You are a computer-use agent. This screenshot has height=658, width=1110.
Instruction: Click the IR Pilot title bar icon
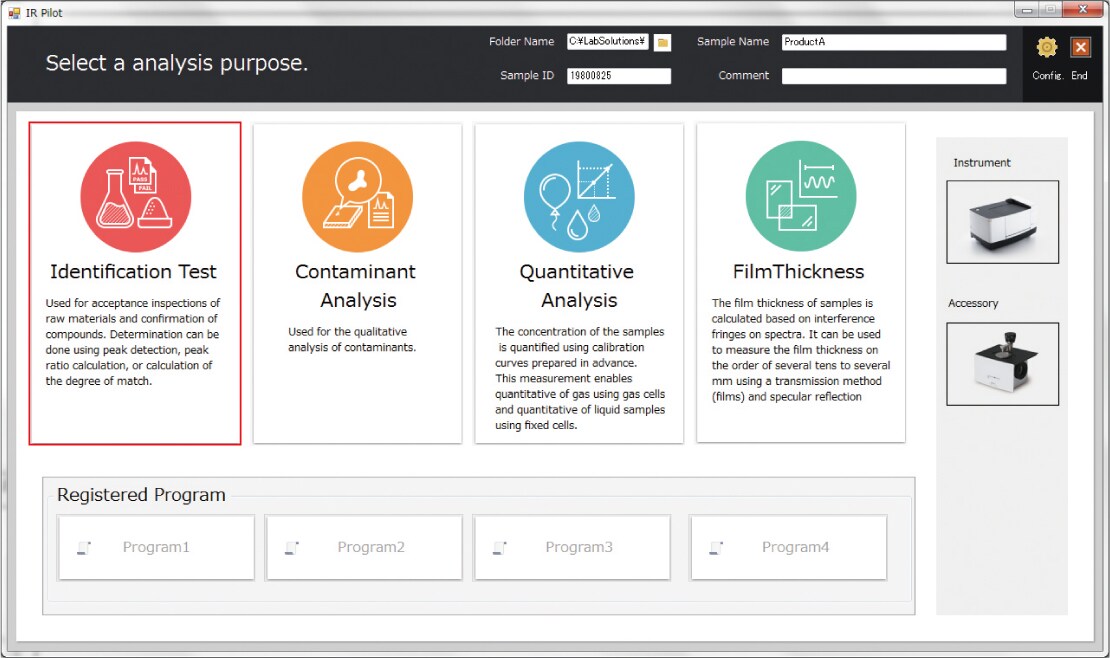[x=14, y=13]
